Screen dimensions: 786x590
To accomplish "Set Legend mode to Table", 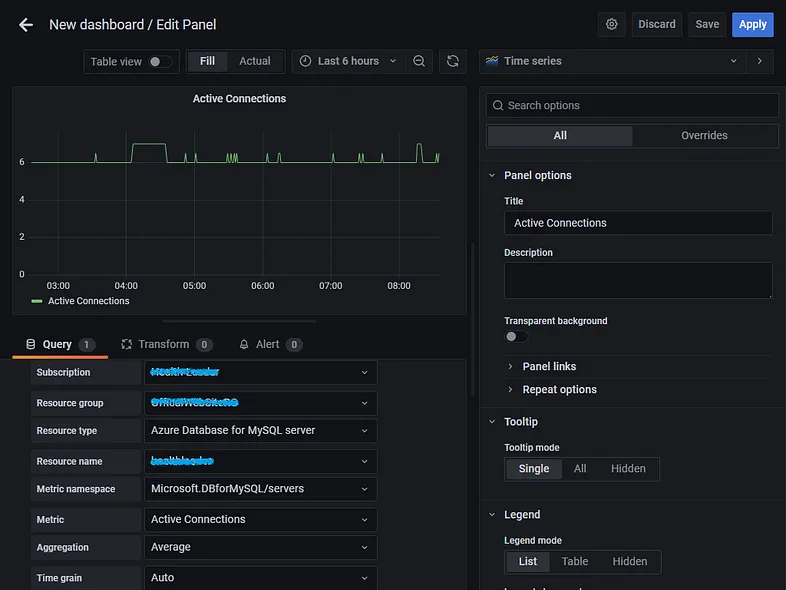I will click(x=574, y=561).
